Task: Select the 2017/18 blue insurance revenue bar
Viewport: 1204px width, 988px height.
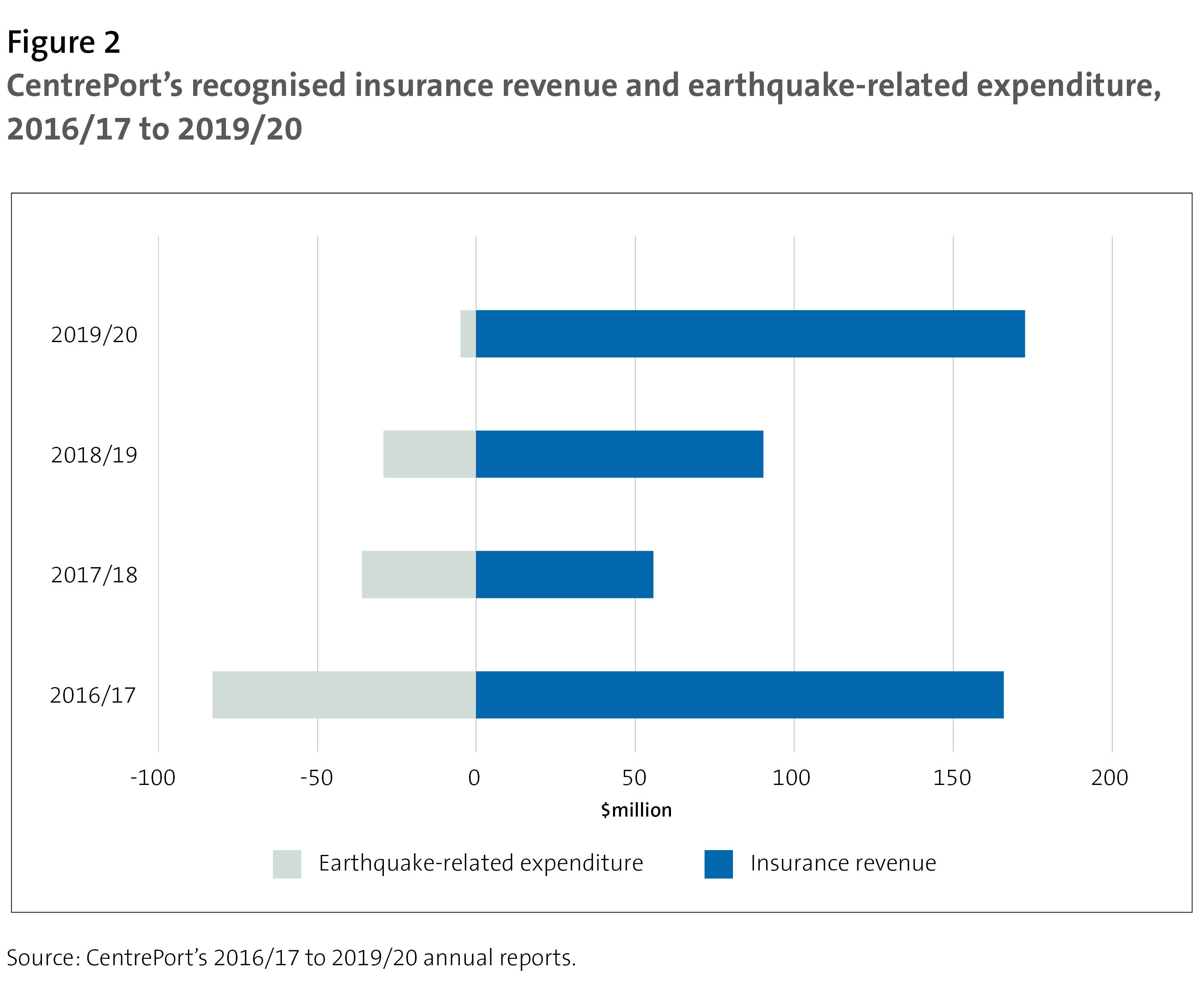Action: (565, 574)
